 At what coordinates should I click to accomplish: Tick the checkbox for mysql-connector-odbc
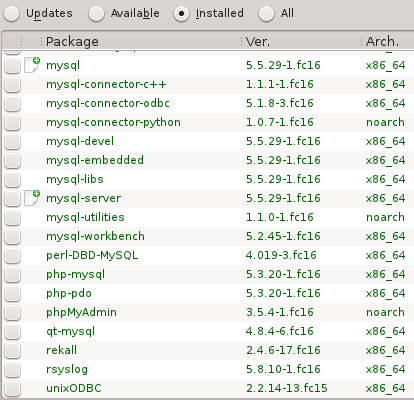(13, 103)
